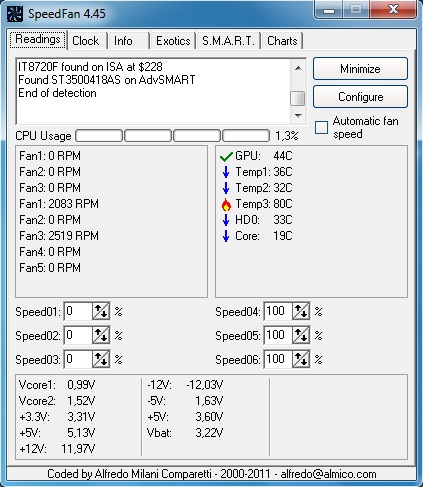Enable the Automatic fan speed checkbox

pos(321,128)
